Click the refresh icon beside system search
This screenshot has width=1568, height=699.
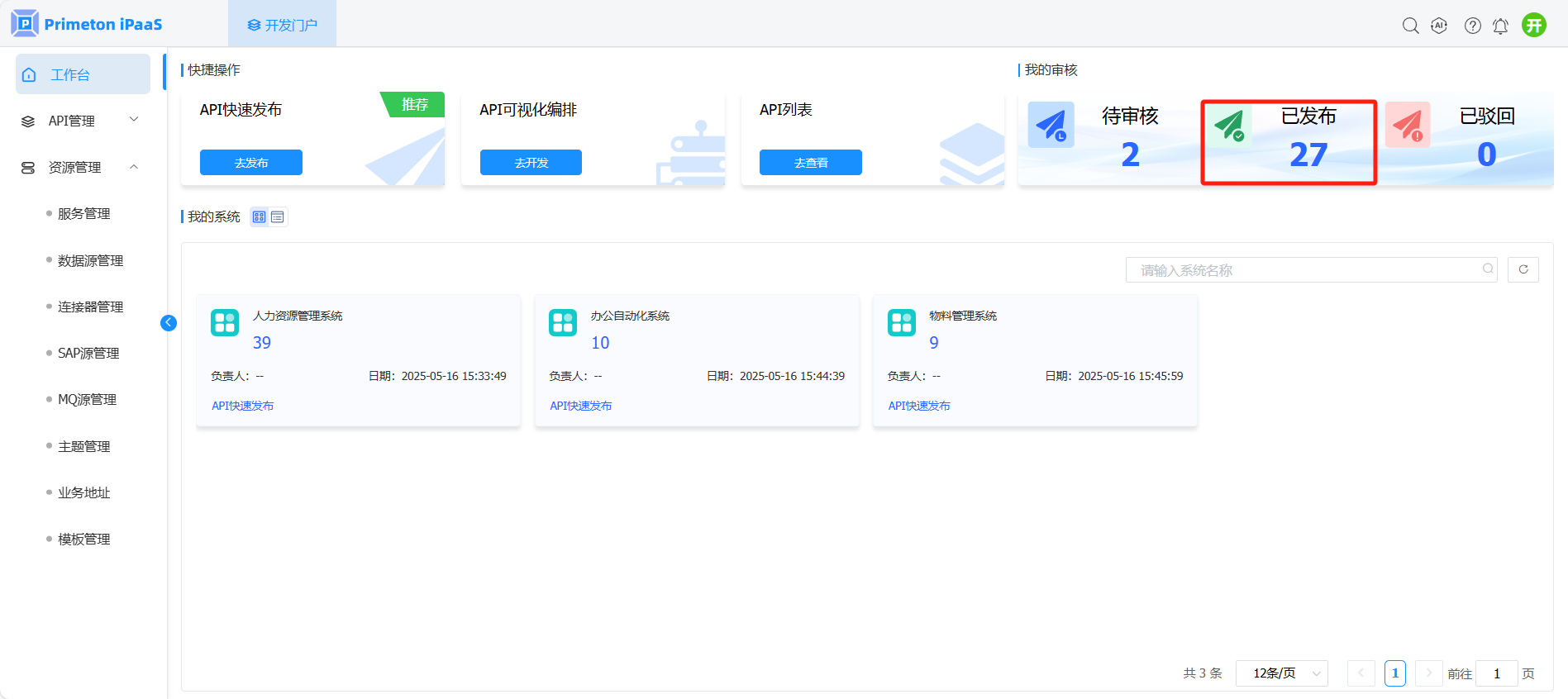[1523, 269]
